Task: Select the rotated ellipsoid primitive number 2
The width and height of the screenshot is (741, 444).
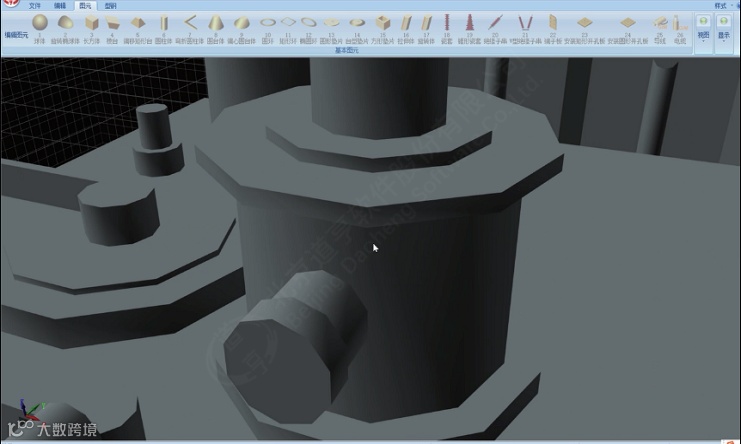Action: [65, 28]
